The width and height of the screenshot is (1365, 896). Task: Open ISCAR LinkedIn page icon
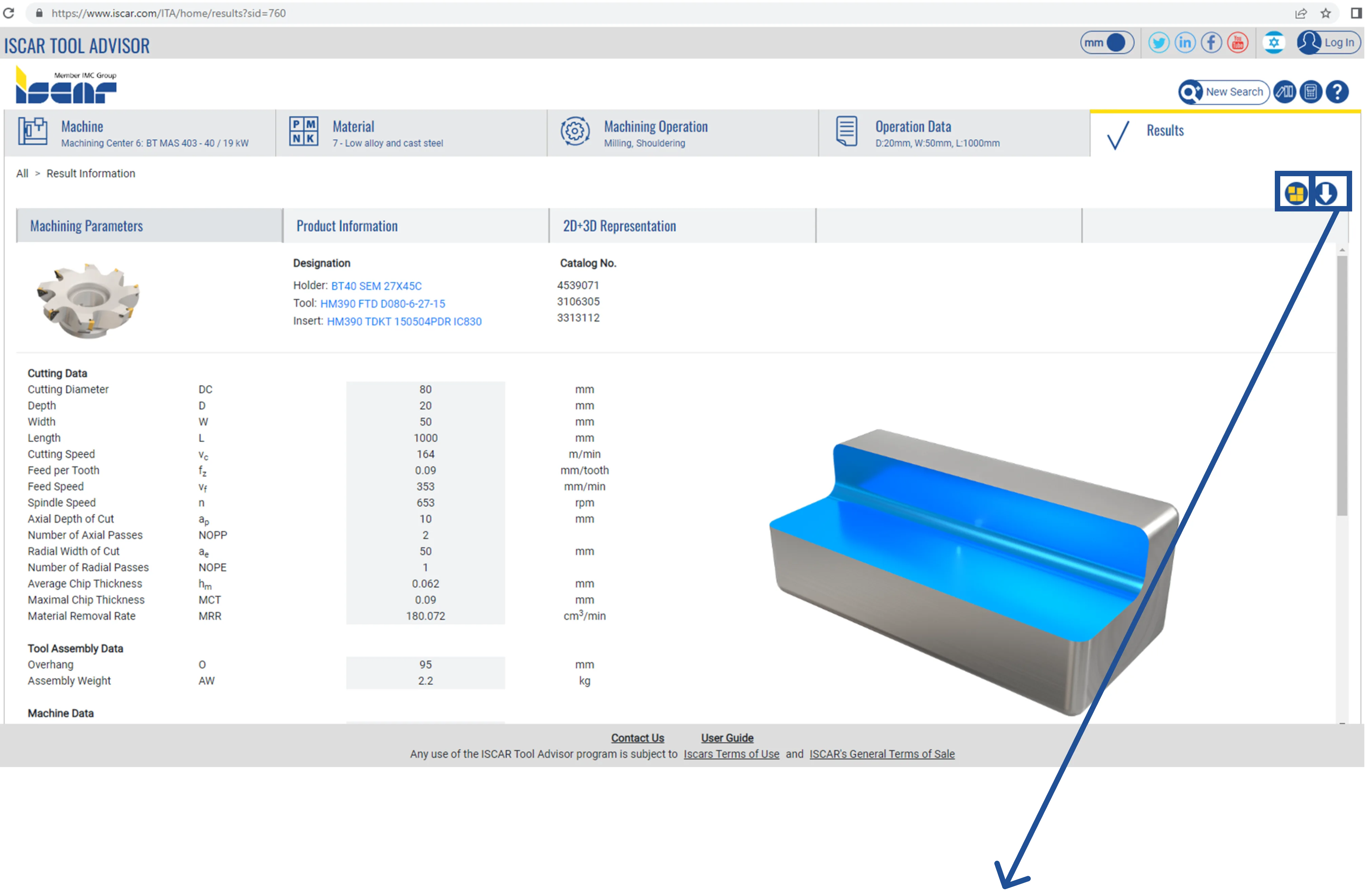(x=1185, y=42)
